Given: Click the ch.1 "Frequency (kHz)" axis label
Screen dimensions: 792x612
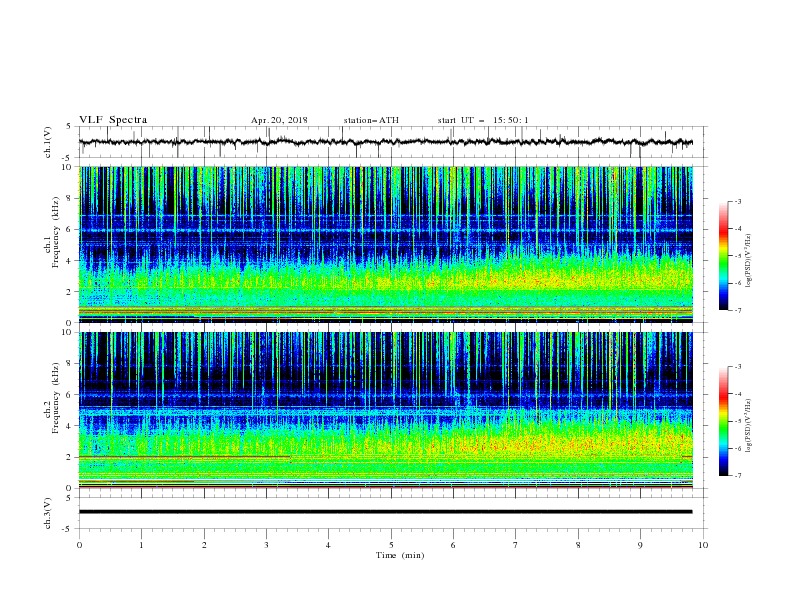Looking at the screenshot, I should 55,231.
